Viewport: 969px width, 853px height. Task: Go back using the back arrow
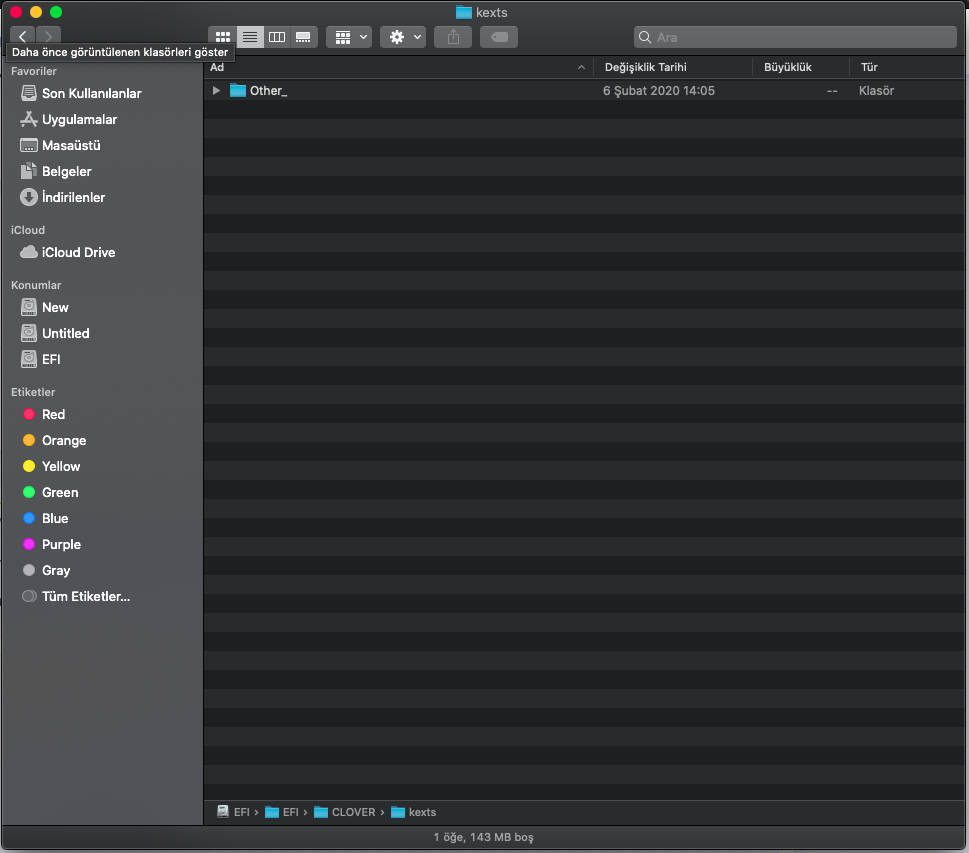[x=22, y=36]
